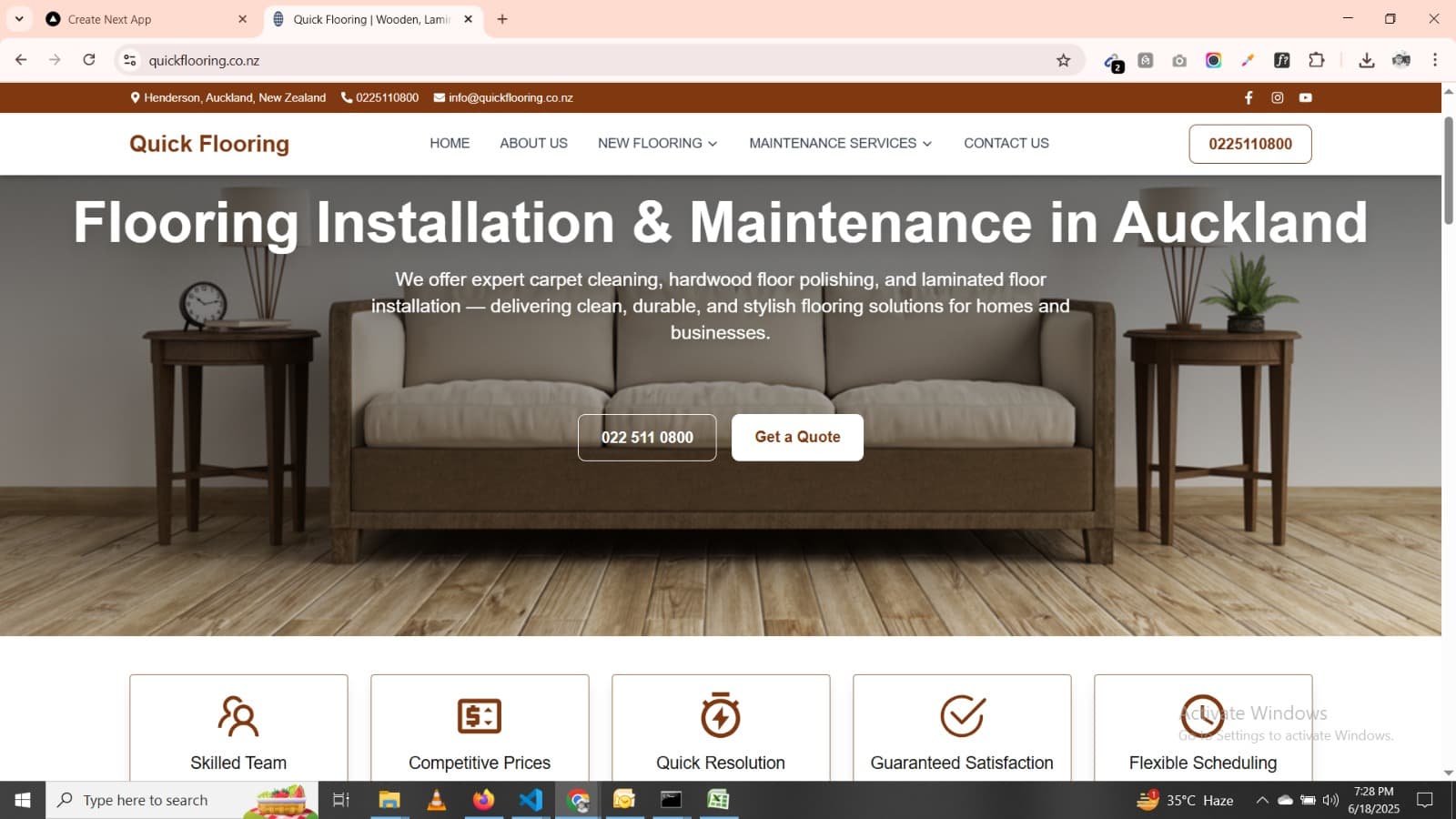Click the email icon next to info@quickflooring.co.nz
This screenshot has height=819, width=1456.
(x=437, y=97)
